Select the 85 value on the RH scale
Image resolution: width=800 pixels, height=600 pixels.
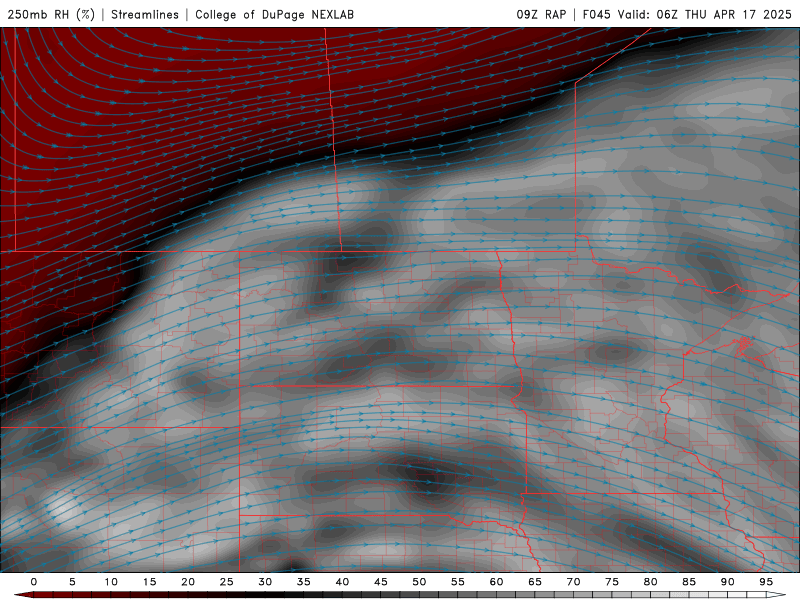tap(689, 582)
